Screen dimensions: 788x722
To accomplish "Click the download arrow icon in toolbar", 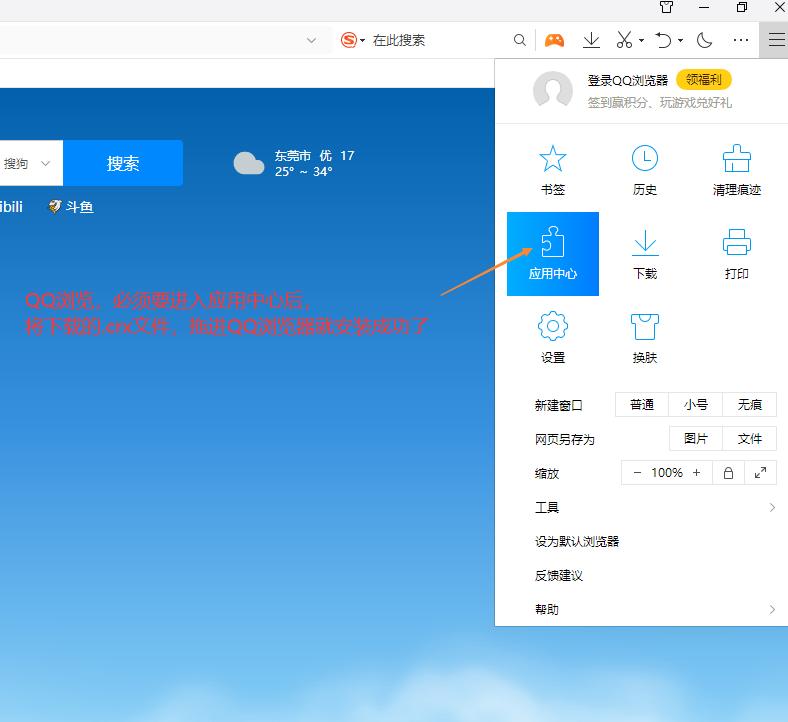I will click(x=591, y=40).
